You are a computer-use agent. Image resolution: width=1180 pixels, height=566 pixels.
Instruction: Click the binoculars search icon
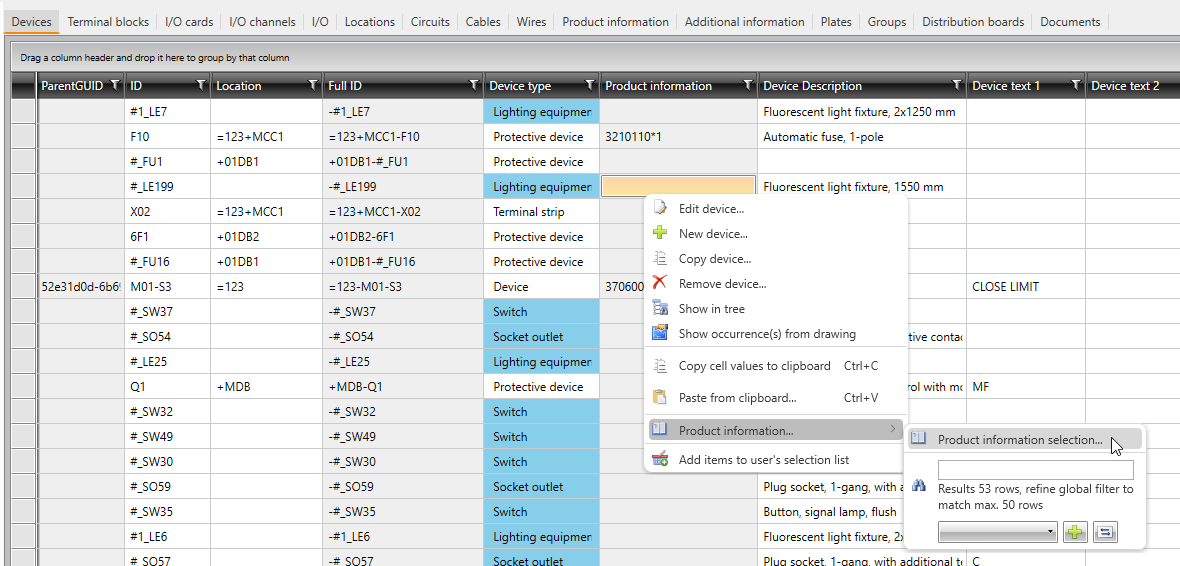920,486
